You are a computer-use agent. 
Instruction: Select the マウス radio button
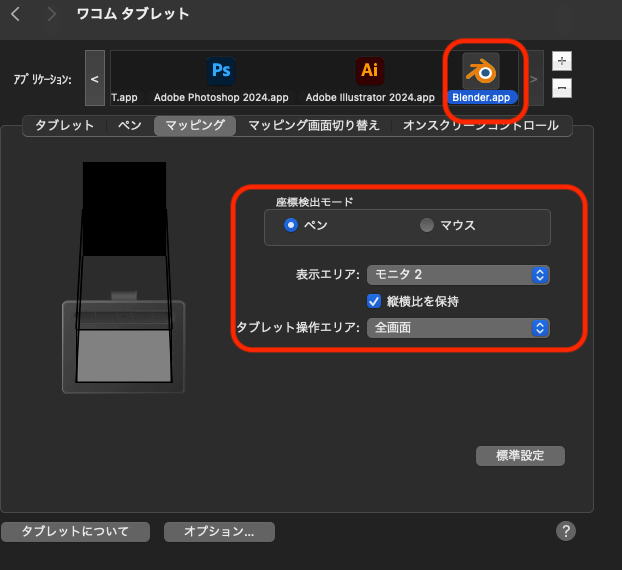427,225
